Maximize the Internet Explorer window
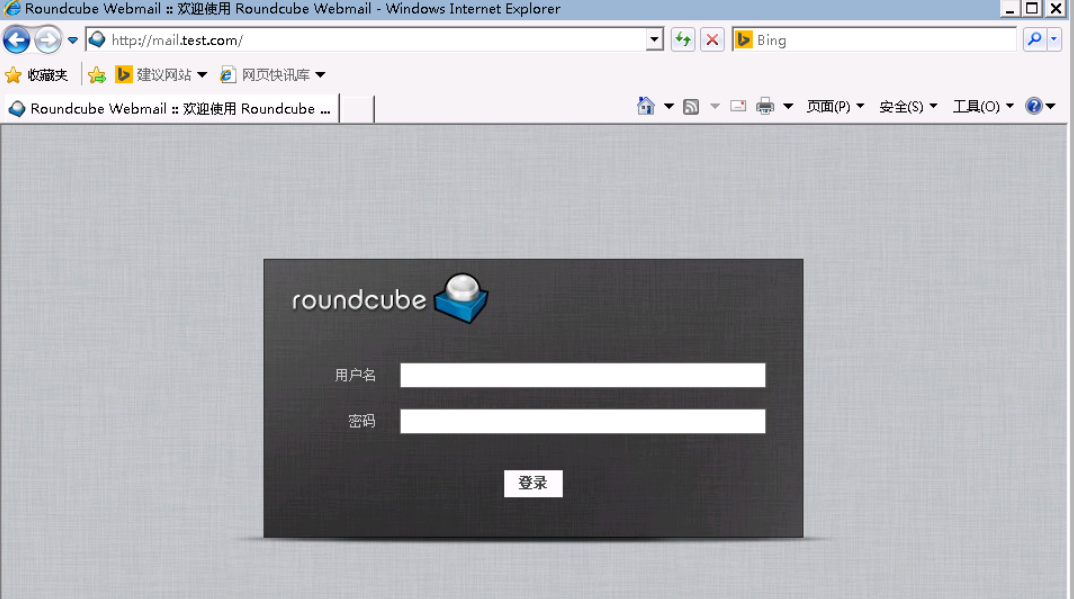Image resolution: width=1074 pixels, height=599 pixels. (1032, 8)
